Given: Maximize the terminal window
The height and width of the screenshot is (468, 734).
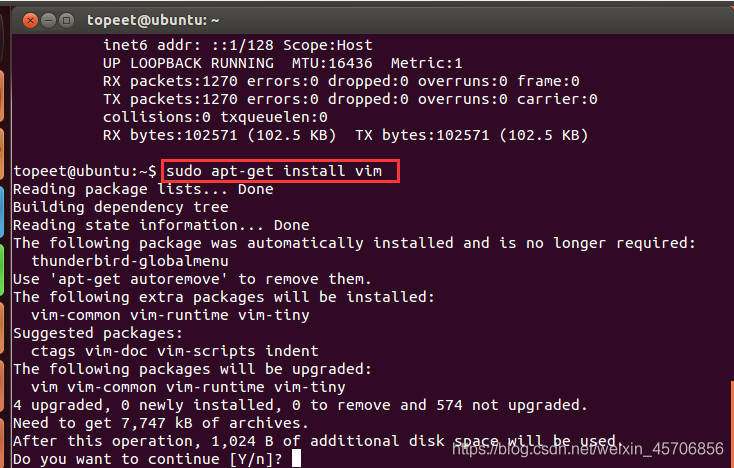Looking at the screenshot, I should click(x=68, y=19).
